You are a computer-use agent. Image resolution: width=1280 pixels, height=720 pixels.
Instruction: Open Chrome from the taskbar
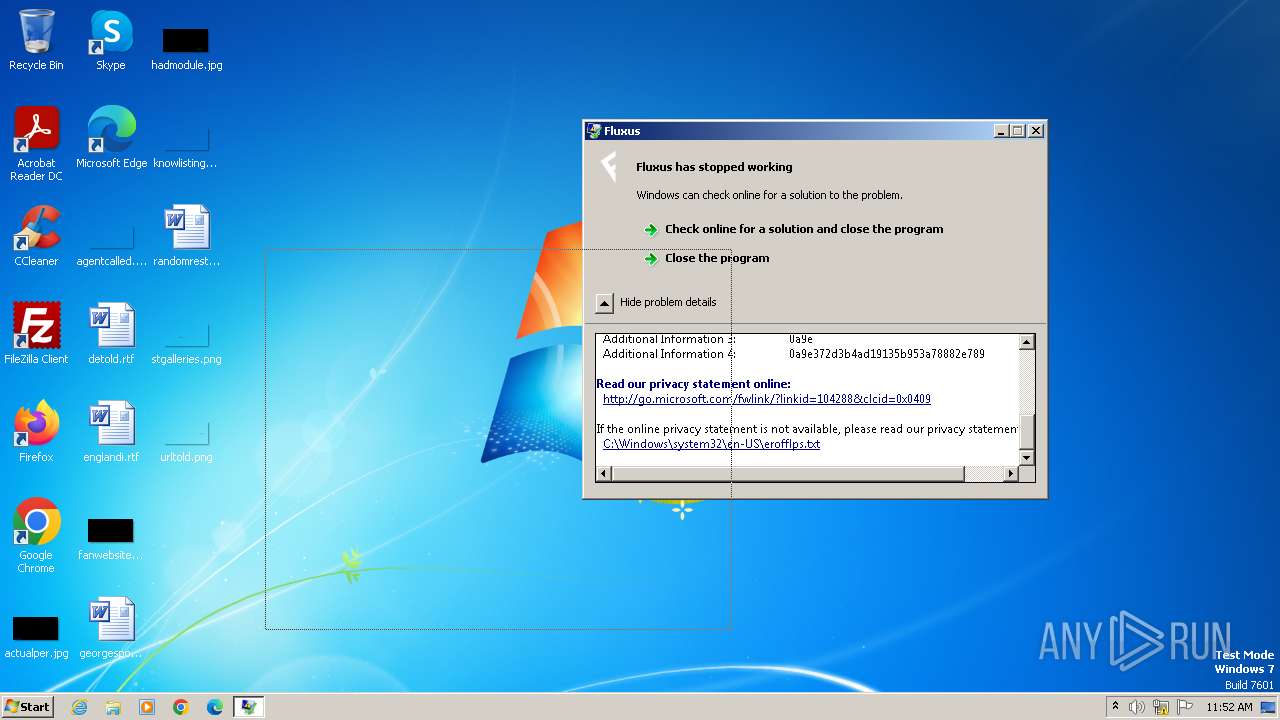pyautogui.click(x=181, y=707)
